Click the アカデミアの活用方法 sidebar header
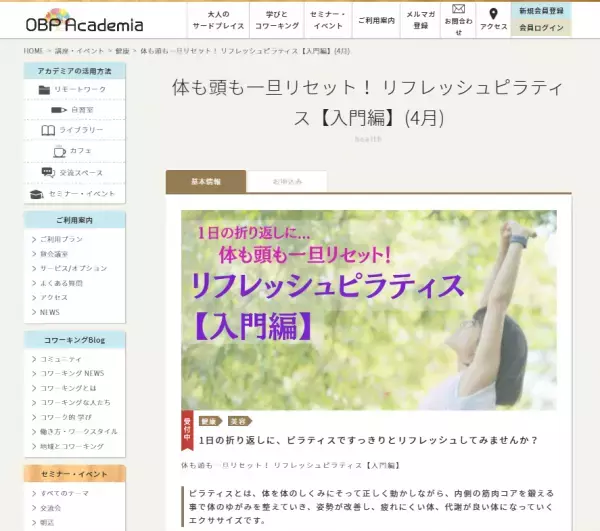The width and height of the screenshot is (600, 531). [x=75, y=71]
